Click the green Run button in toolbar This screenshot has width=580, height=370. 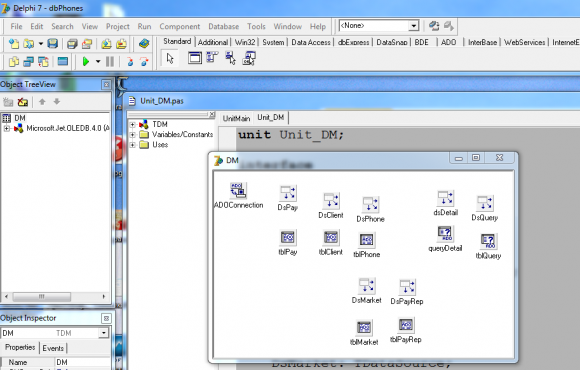(86, 61)
